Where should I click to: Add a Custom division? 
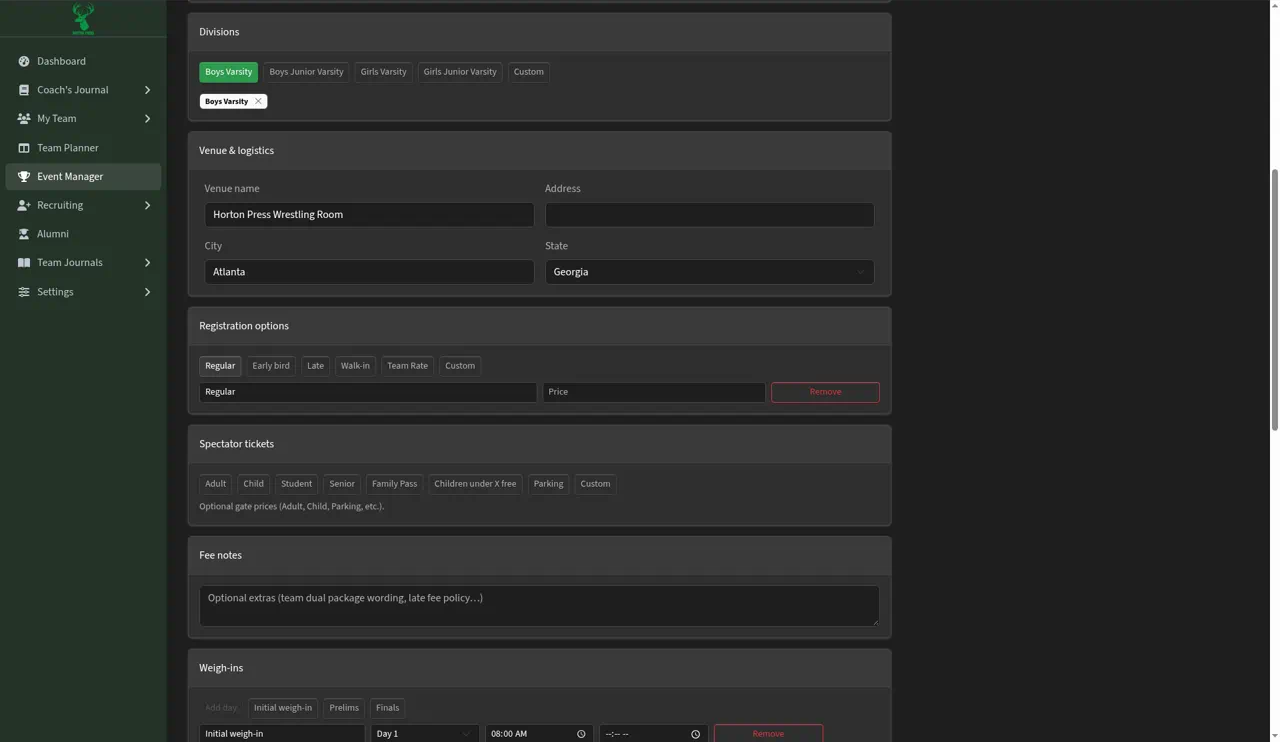tap(529, 72)
